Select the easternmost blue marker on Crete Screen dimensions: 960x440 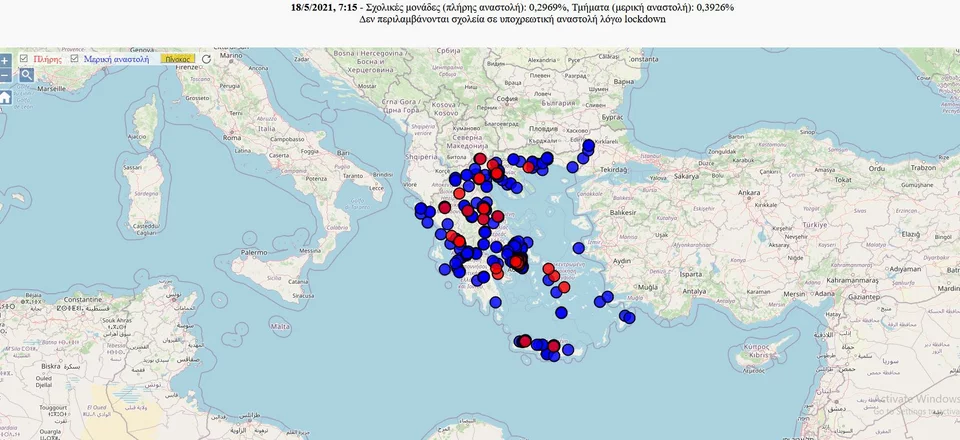568,350
